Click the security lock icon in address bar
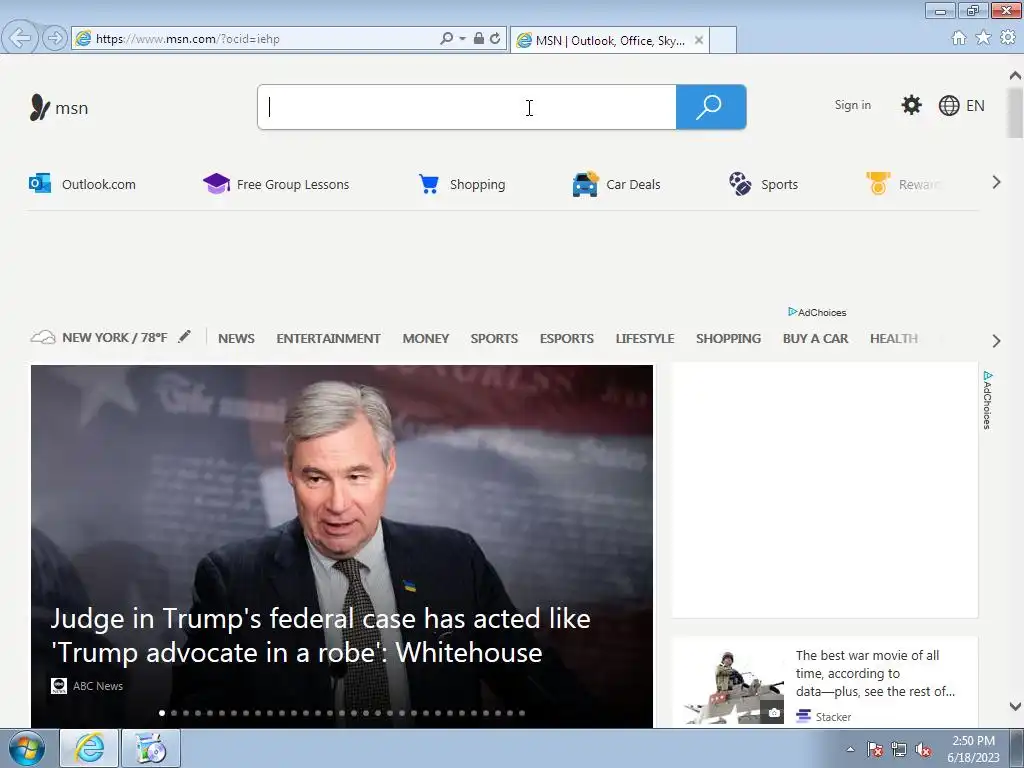 479,39
